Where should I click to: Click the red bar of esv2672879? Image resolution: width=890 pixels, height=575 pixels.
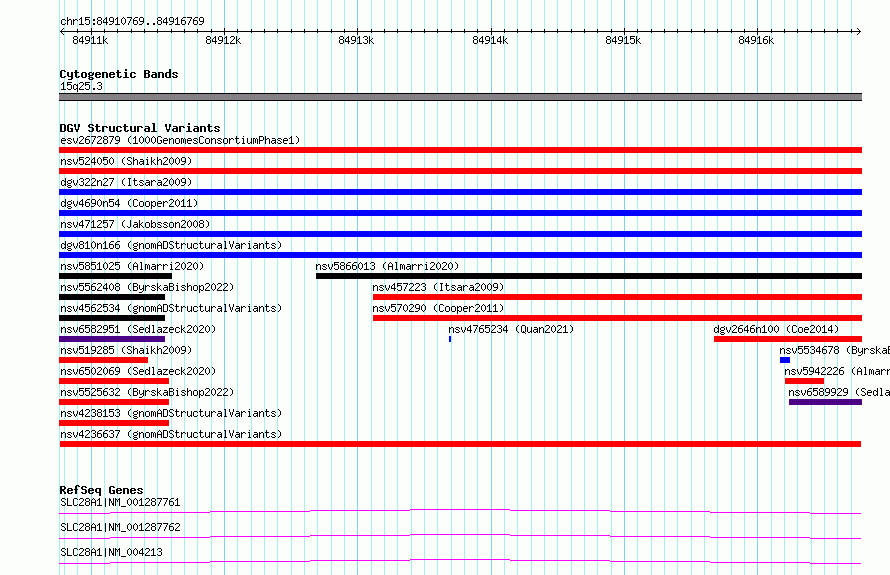pos(460,150)
